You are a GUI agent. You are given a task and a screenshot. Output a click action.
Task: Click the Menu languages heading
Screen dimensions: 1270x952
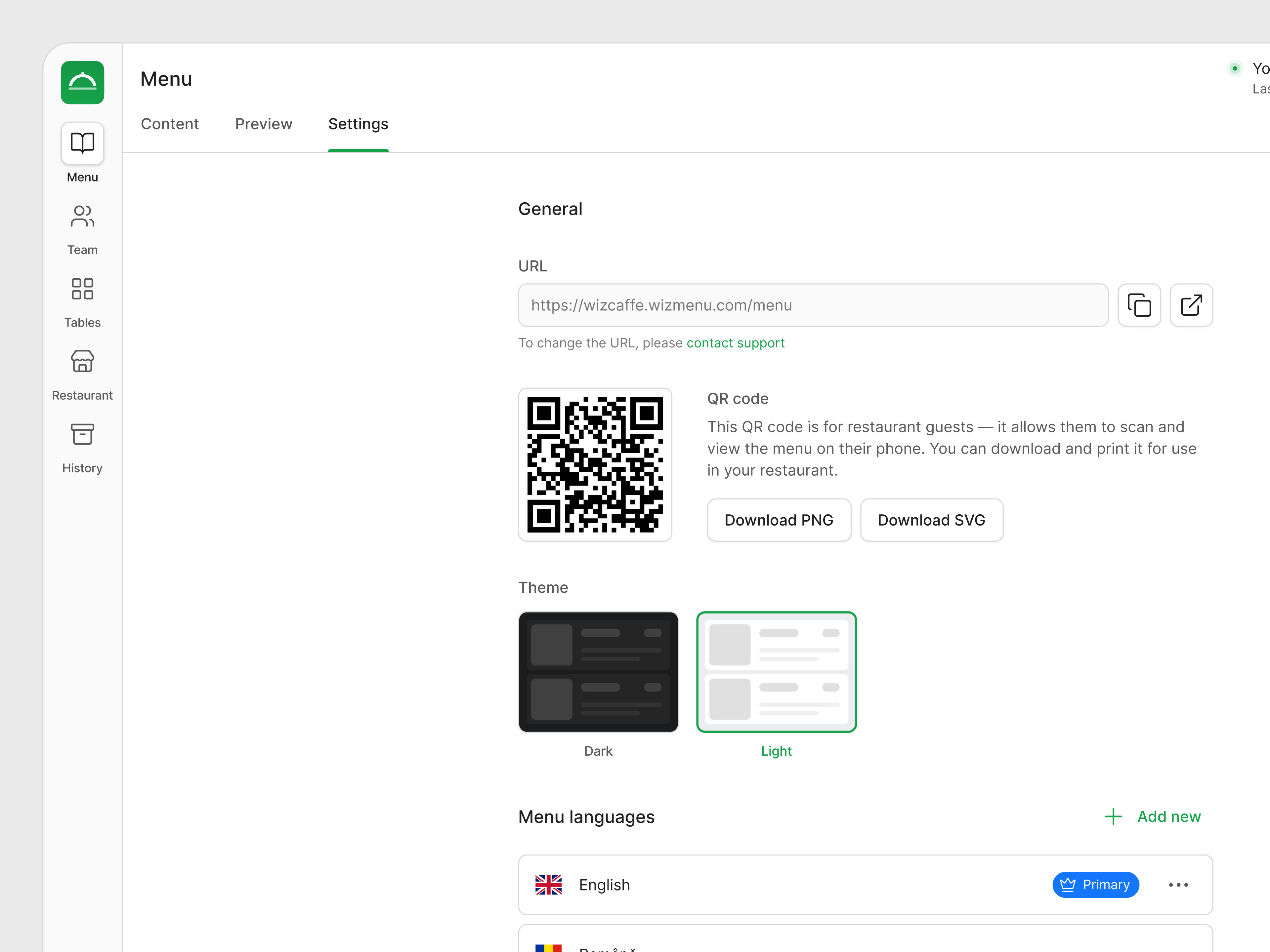[x=586, y=816]
